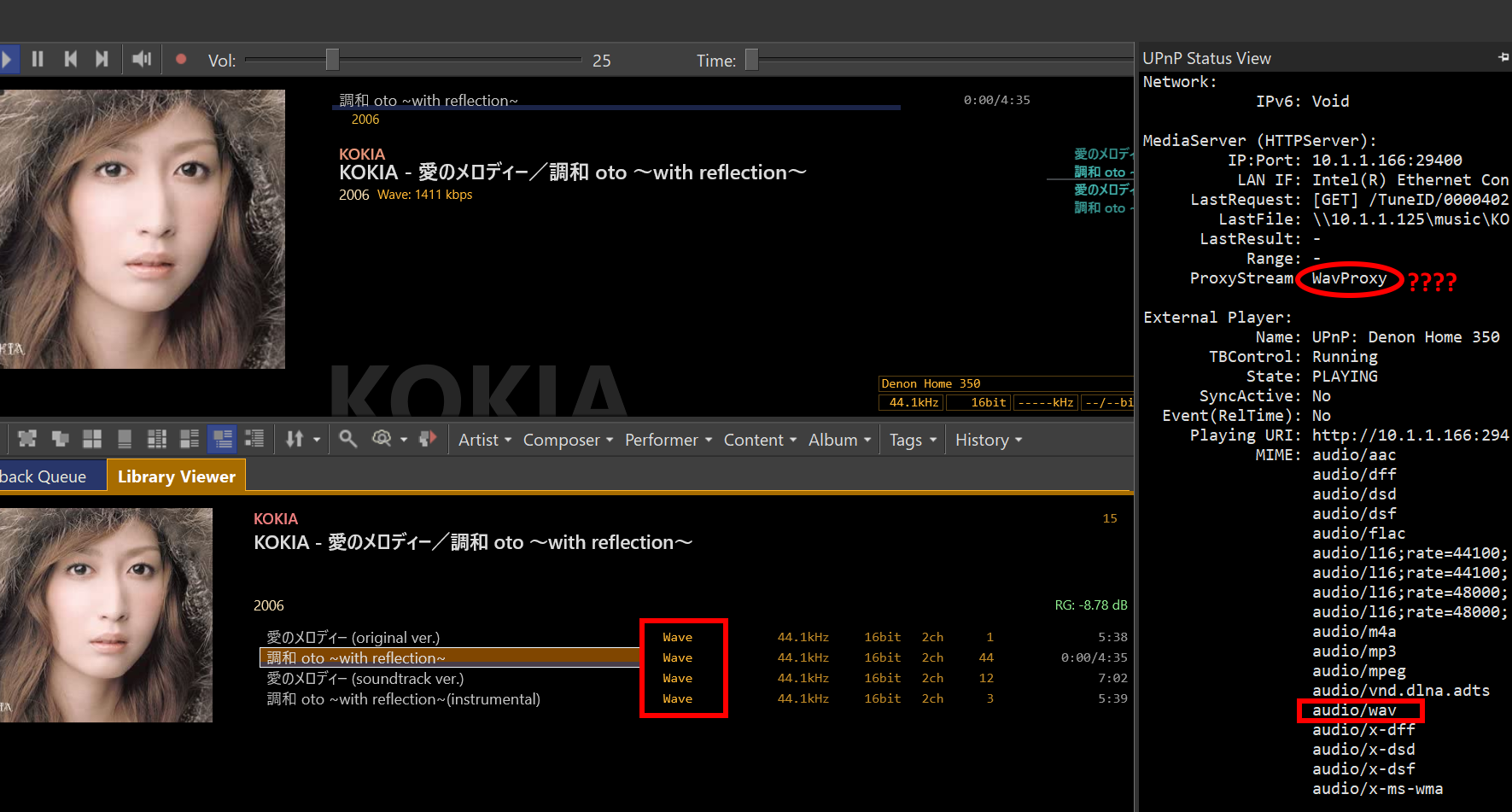Open the magnifying glass search tool

coord(347,439)
